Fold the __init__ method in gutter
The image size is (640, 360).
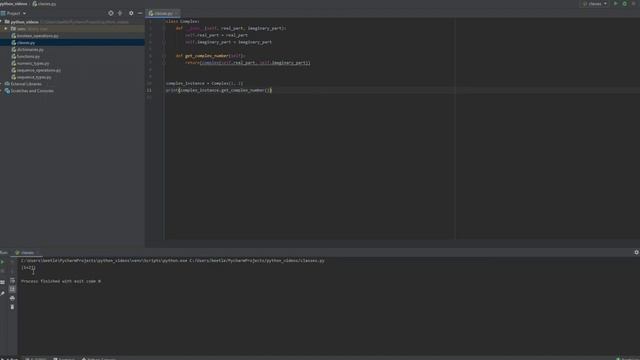164,28
